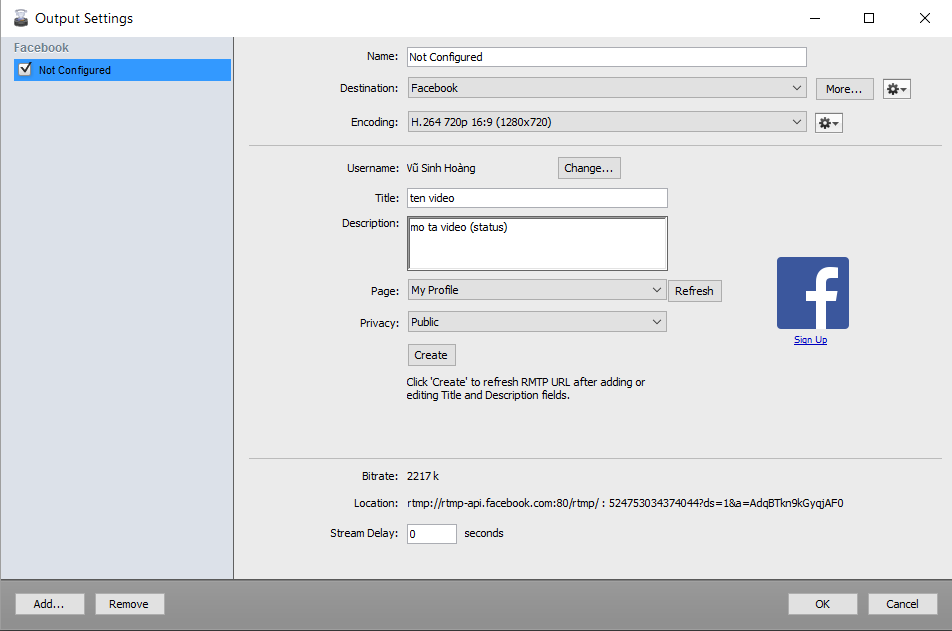Expand the Page dropdown showing My Profile
Viewport: 952px width, 631px height.
coord(537,290)
